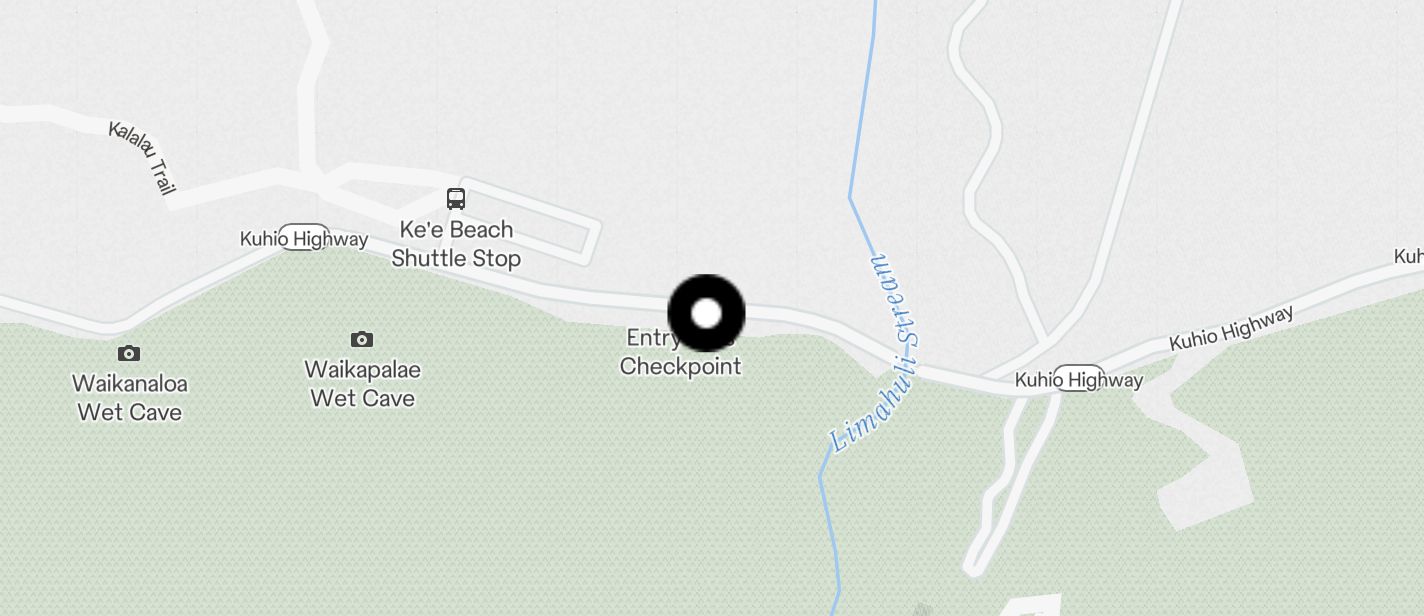Open the Ke'e Beach Shuttle Stop label

click(x=456, y=244)
